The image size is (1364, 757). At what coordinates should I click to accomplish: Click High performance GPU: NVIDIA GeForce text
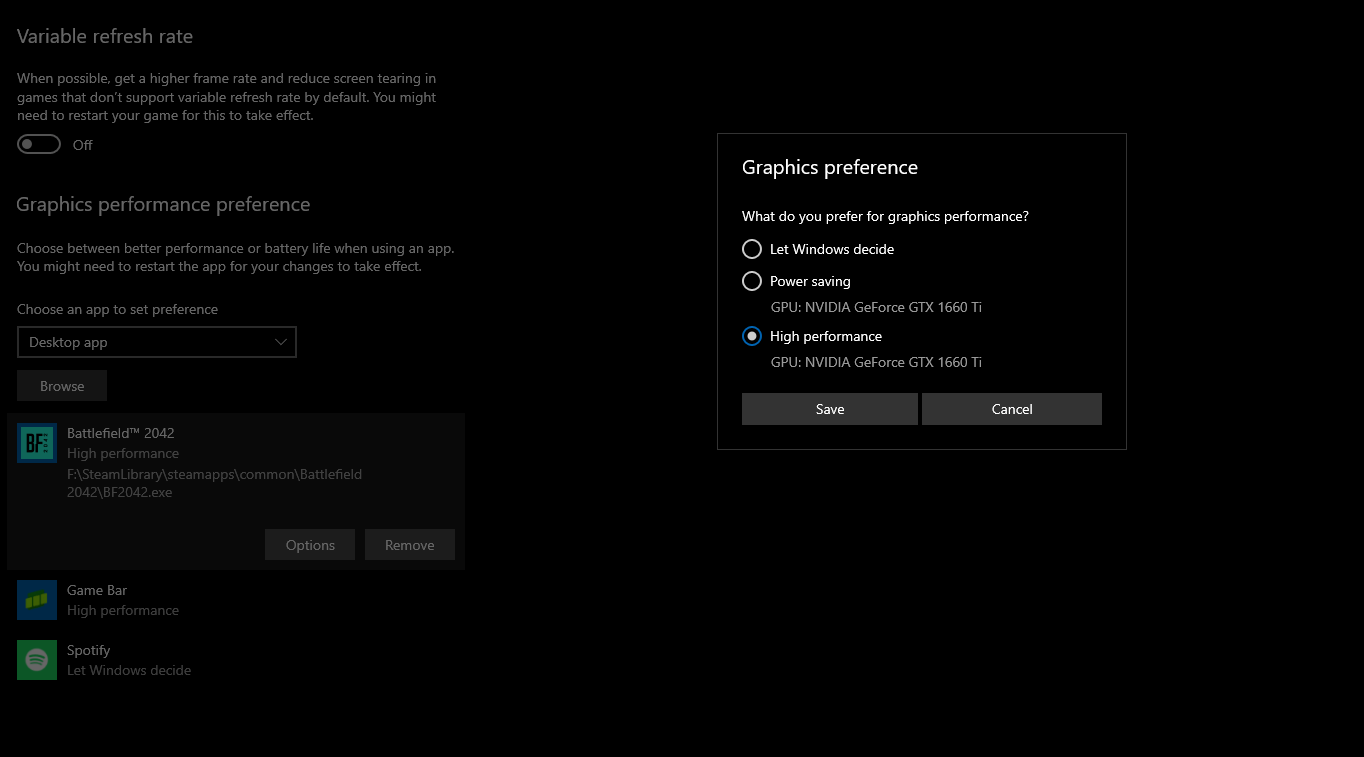click(876, 362)
